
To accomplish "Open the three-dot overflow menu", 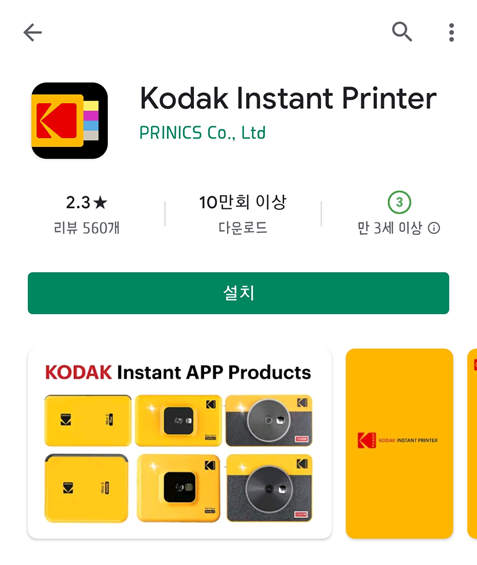I will tap(451, 32).
